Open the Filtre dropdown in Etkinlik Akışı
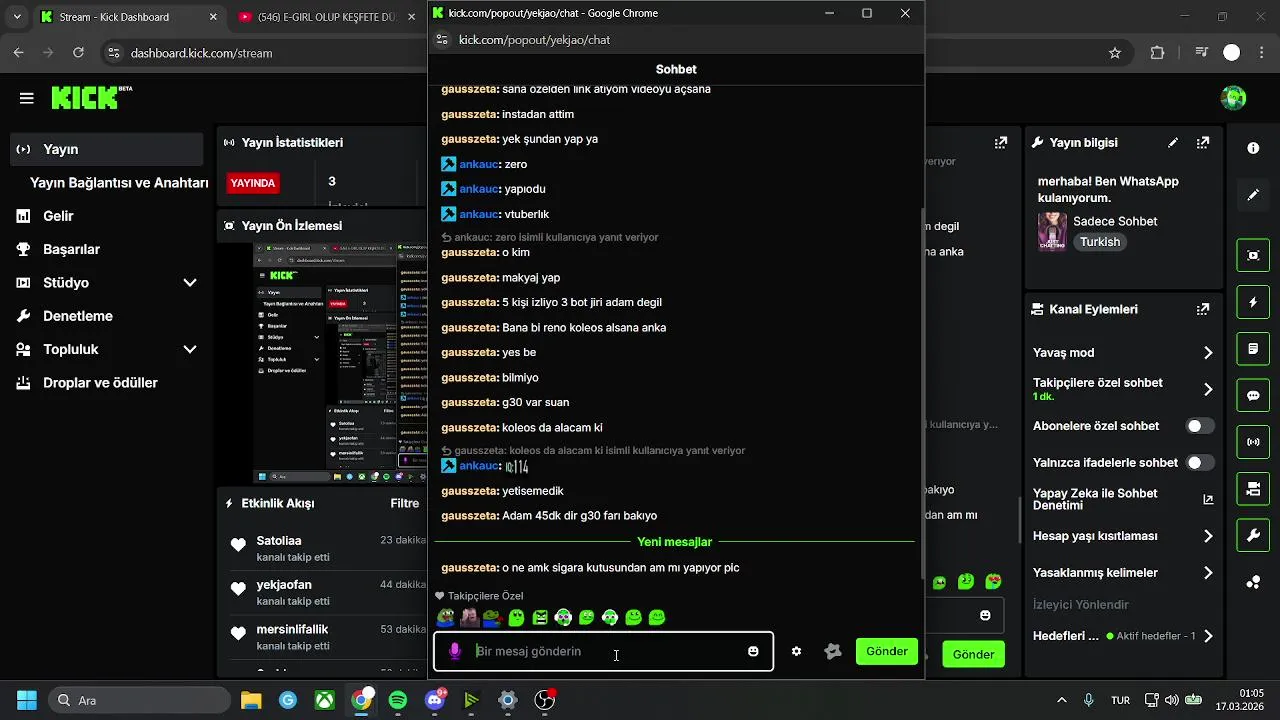Image resolution: width=1280 pixels, height=720 pixels. (405, 503)
